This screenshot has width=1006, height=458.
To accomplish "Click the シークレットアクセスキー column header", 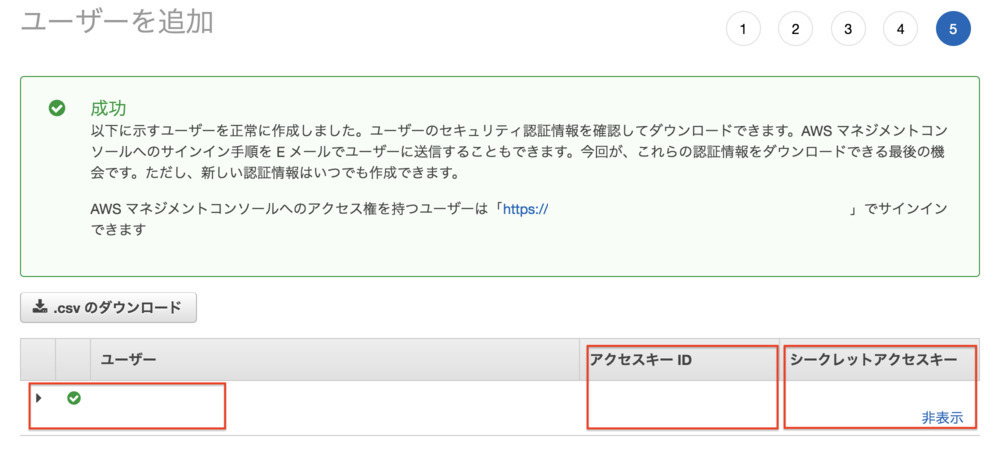I will click(x=873, y=359).
